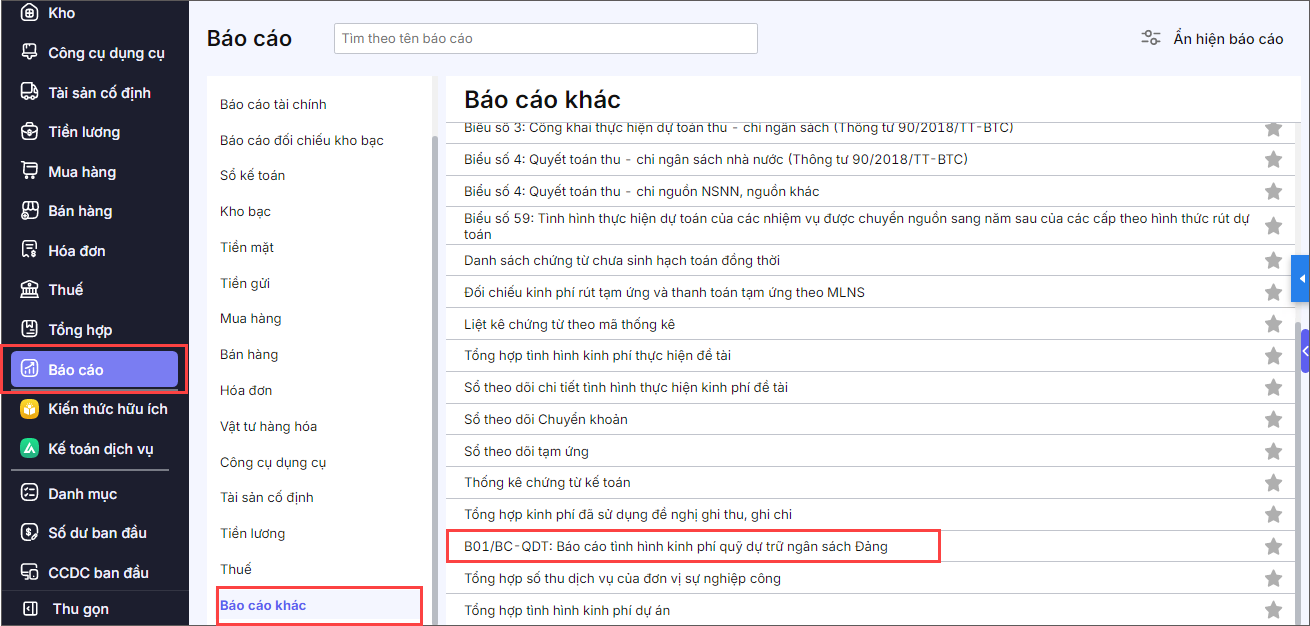Star the B01/BC-QDT report as favorite
The height and width of the screenshot is (626, 1310).
tap(1273, 547)
